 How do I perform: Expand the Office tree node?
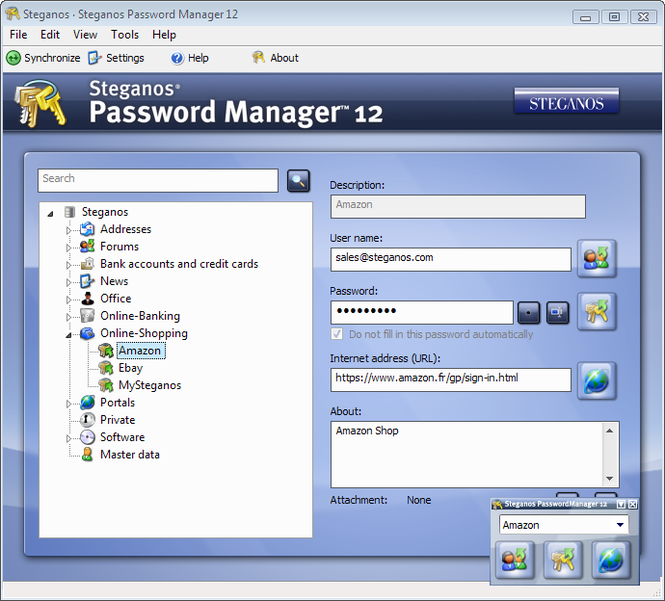[x=68, y=299]
